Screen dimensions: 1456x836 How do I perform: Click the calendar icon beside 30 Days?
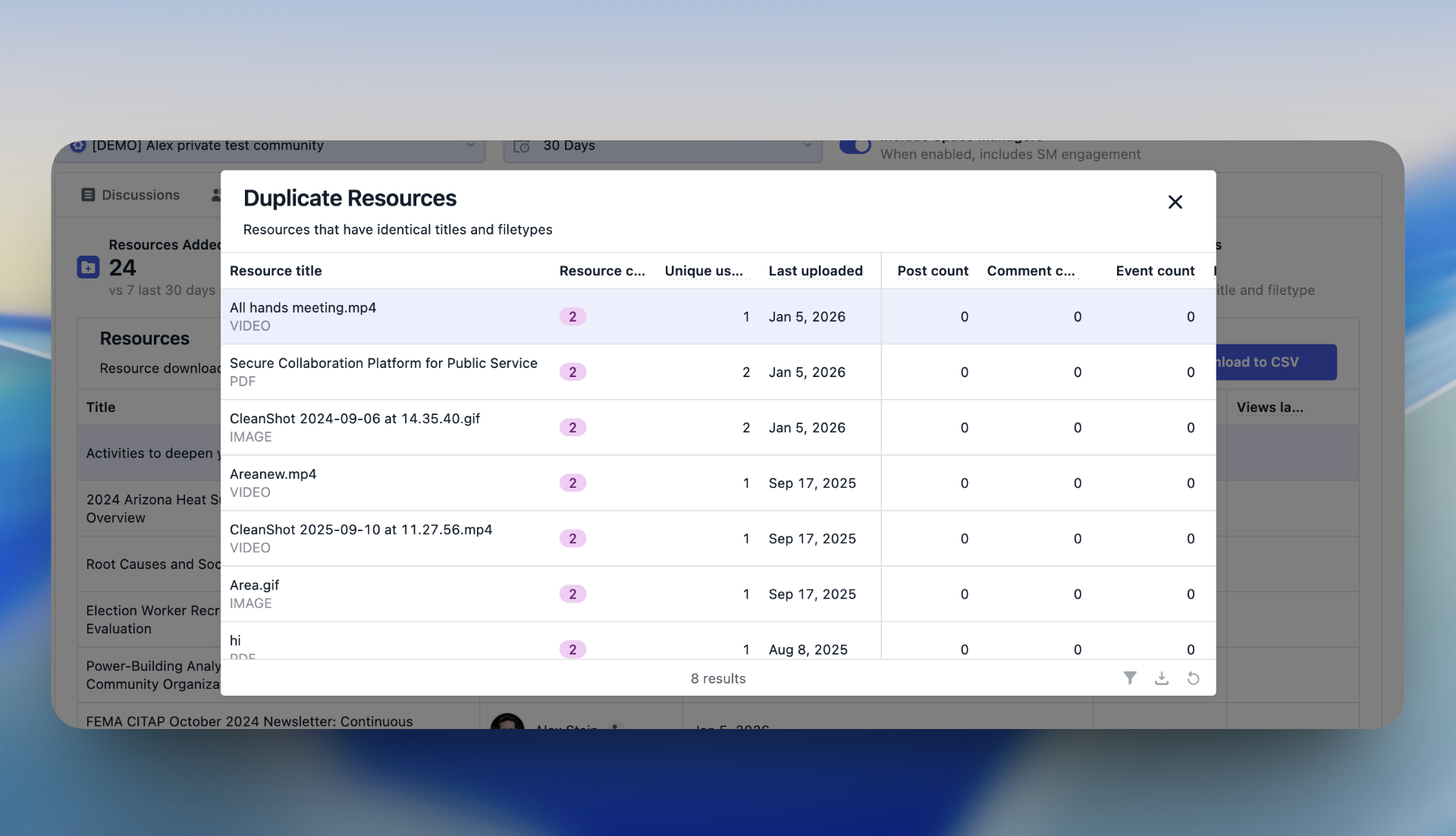[x=522, y=146]
